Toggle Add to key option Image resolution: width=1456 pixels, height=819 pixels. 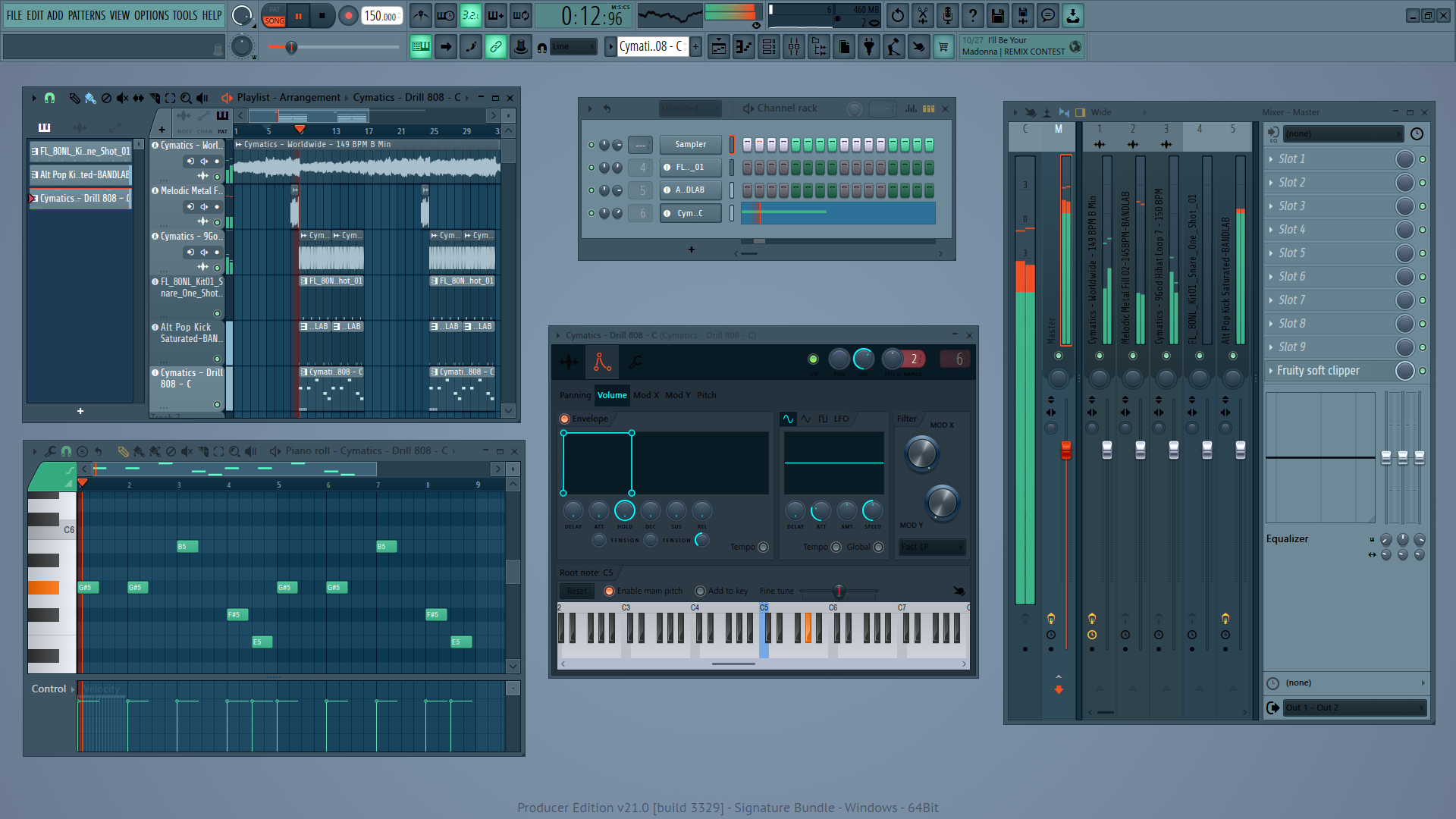click(x=700, y=591)
